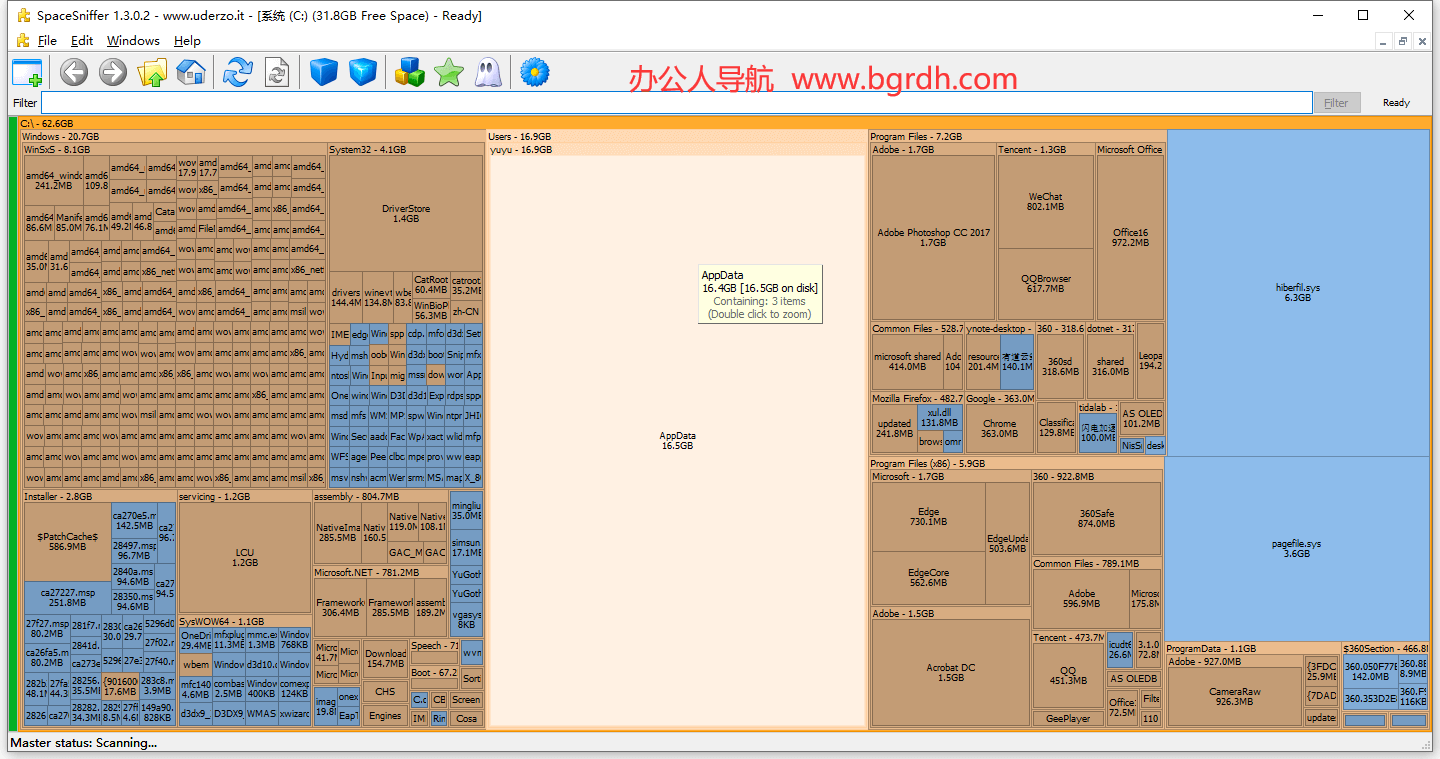The image size is (1440, 759).
Task: Select the pagefile.sys block
Action: click(1297, 548)
